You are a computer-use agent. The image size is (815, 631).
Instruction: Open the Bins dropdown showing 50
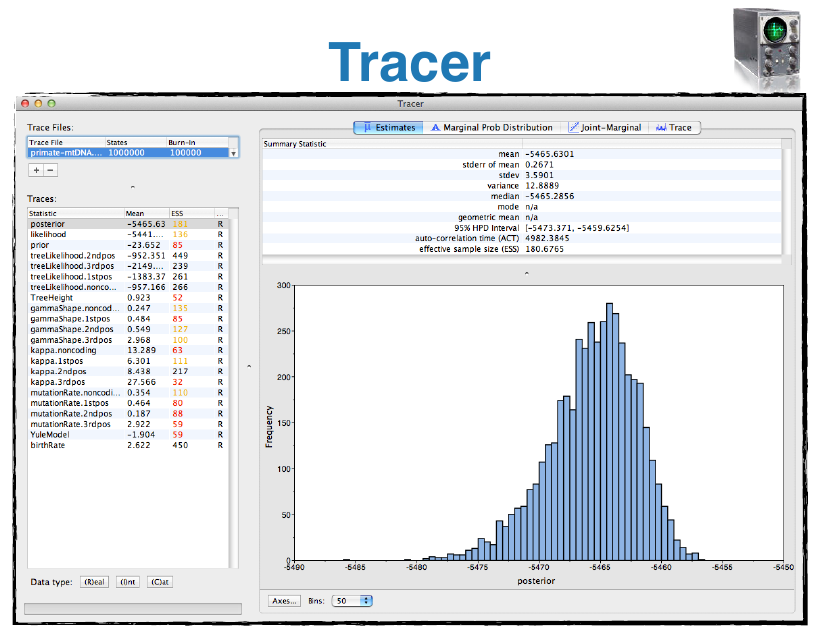pyautogui.click(x=351, y=600)
